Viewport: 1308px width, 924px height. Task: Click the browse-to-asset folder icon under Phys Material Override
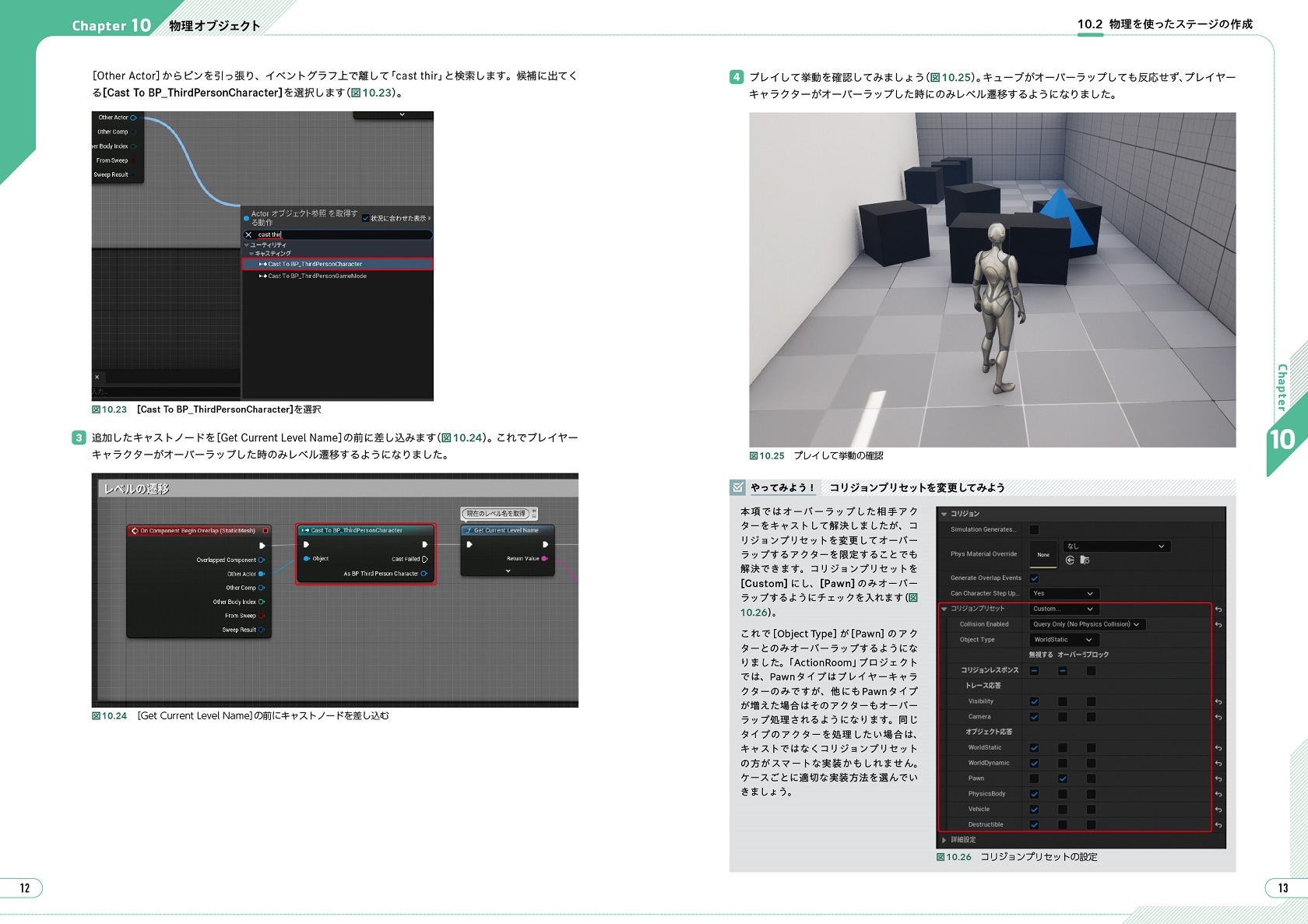pos(1085,560)
